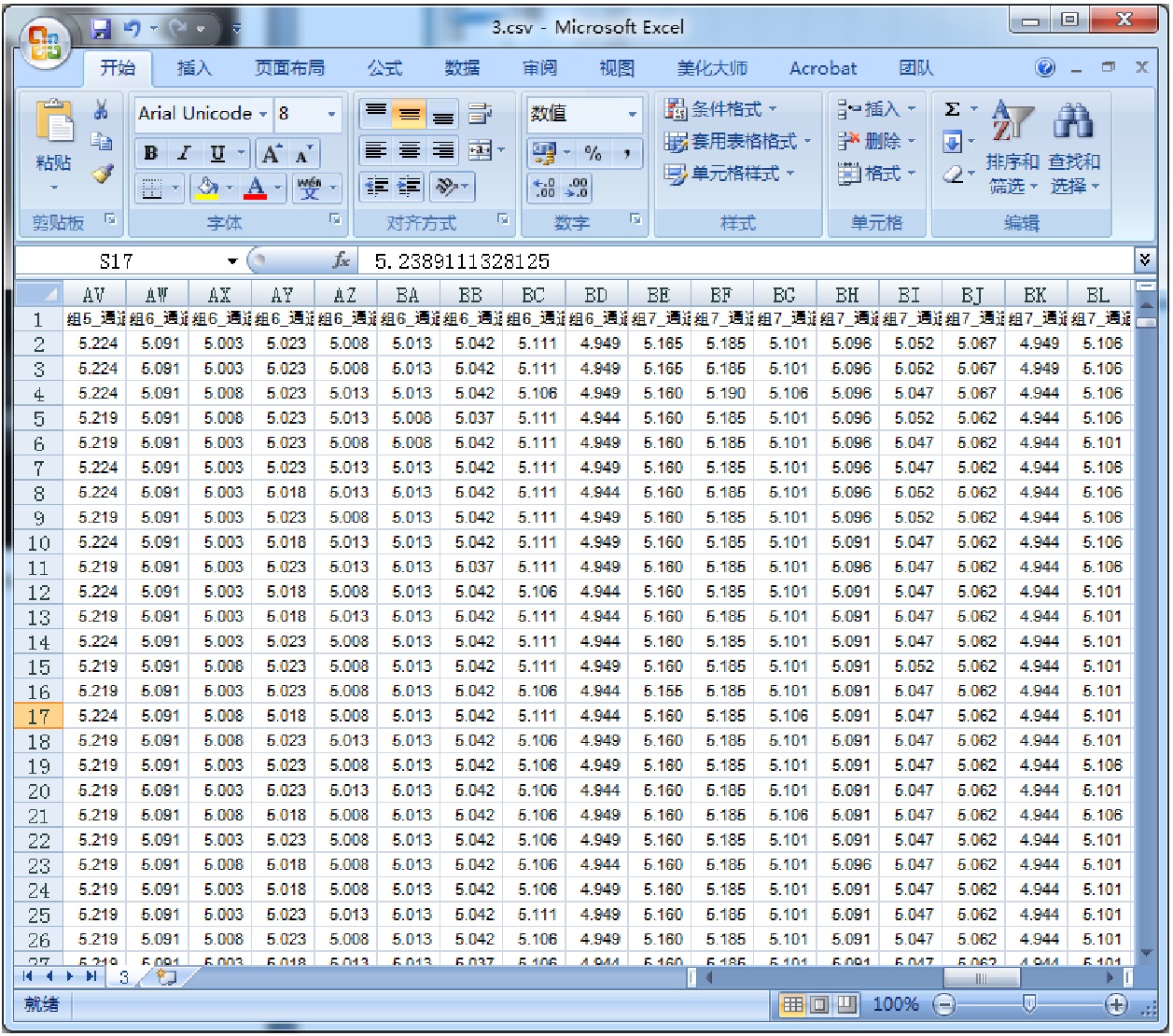Decrease indent in cell

coord(376,188)
